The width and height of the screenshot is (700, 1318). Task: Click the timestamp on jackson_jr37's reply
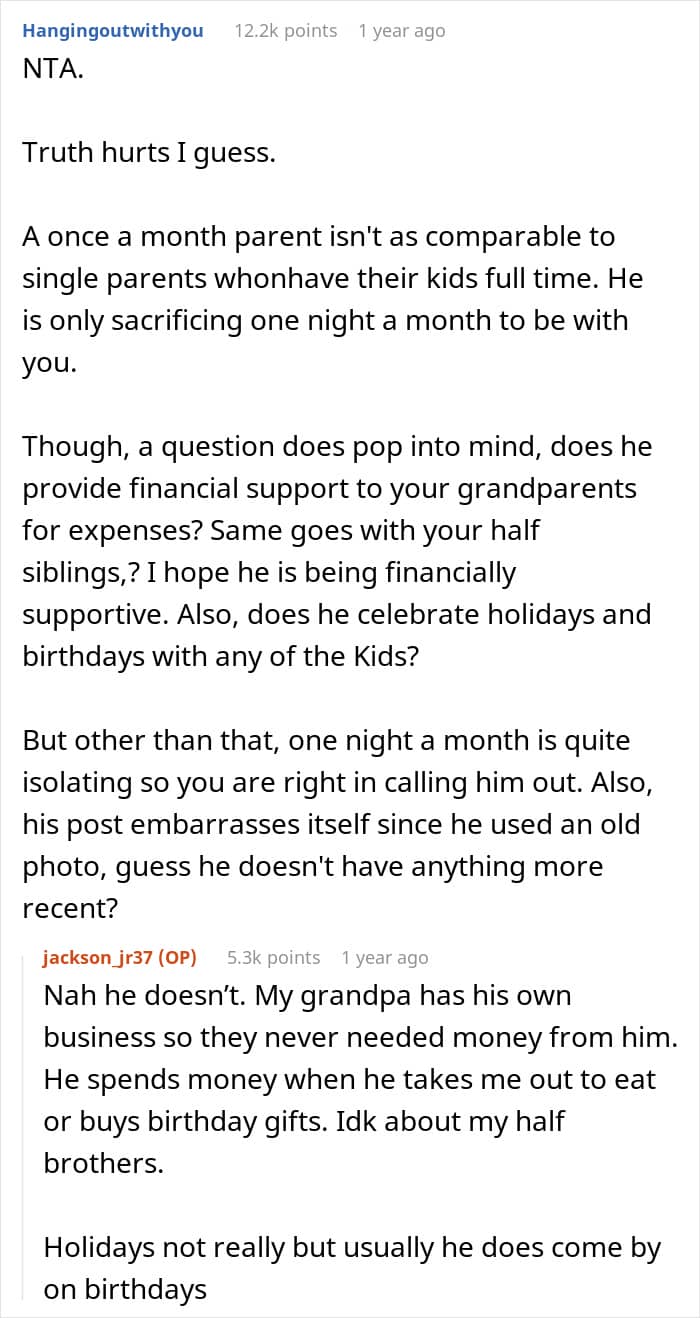pyautogui.click(x=384, y=958)
